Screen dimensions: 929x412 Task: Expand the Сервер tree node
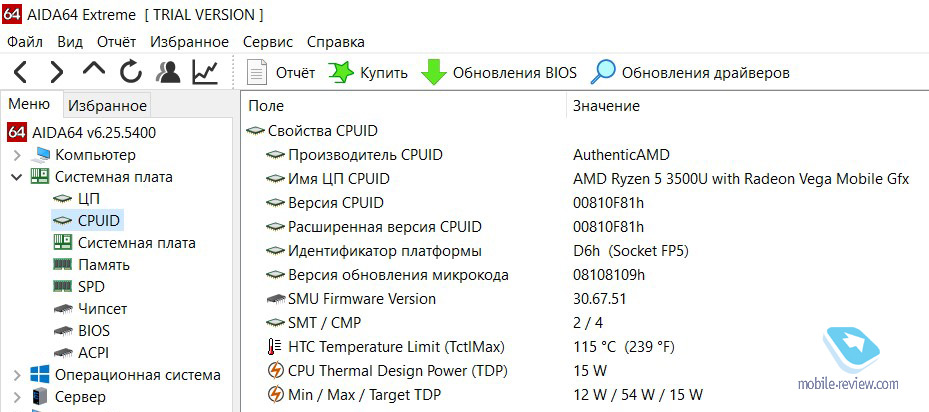(x=17, y=396)
